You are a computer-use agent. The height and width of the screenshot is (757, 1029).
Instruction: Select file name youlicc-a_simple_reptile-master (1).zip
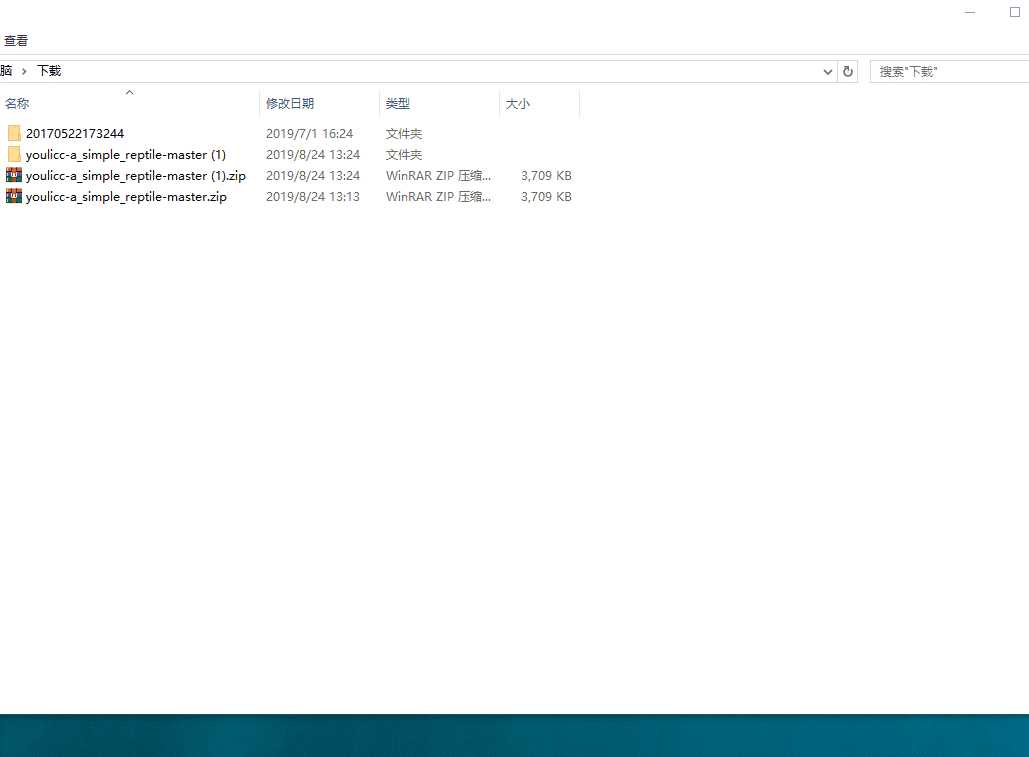coord(136,176)
